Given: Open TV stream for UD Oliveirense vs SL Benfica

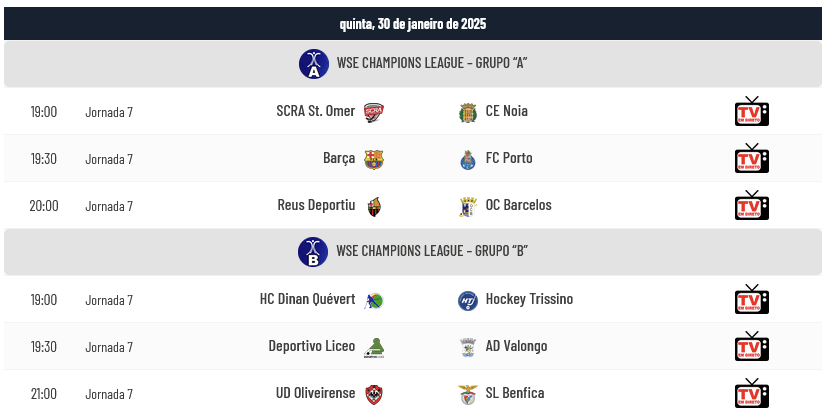Looking at the screenshot, I should [x=751, y=394].
